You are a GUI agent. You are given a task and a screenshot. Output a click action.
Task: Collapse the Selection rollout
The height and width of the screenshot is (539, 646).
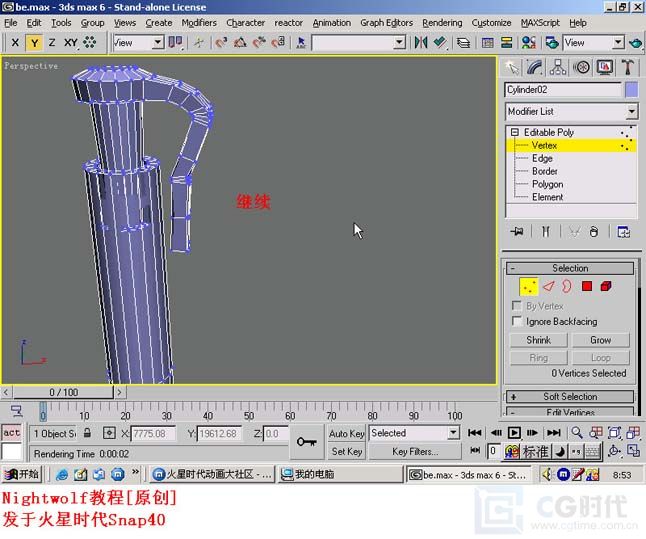[x=570, y=268]
